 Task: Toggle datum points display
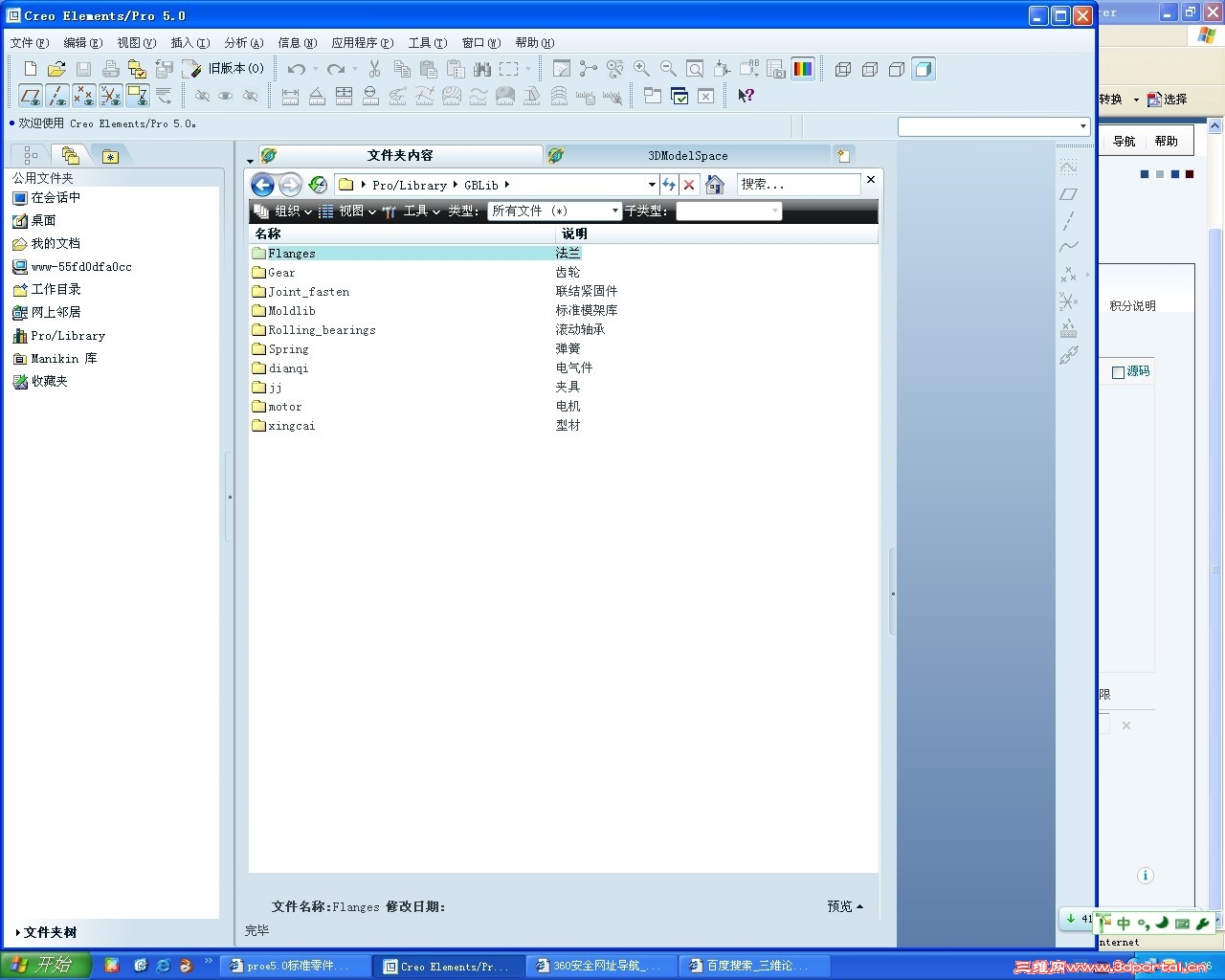coord(84,96)
